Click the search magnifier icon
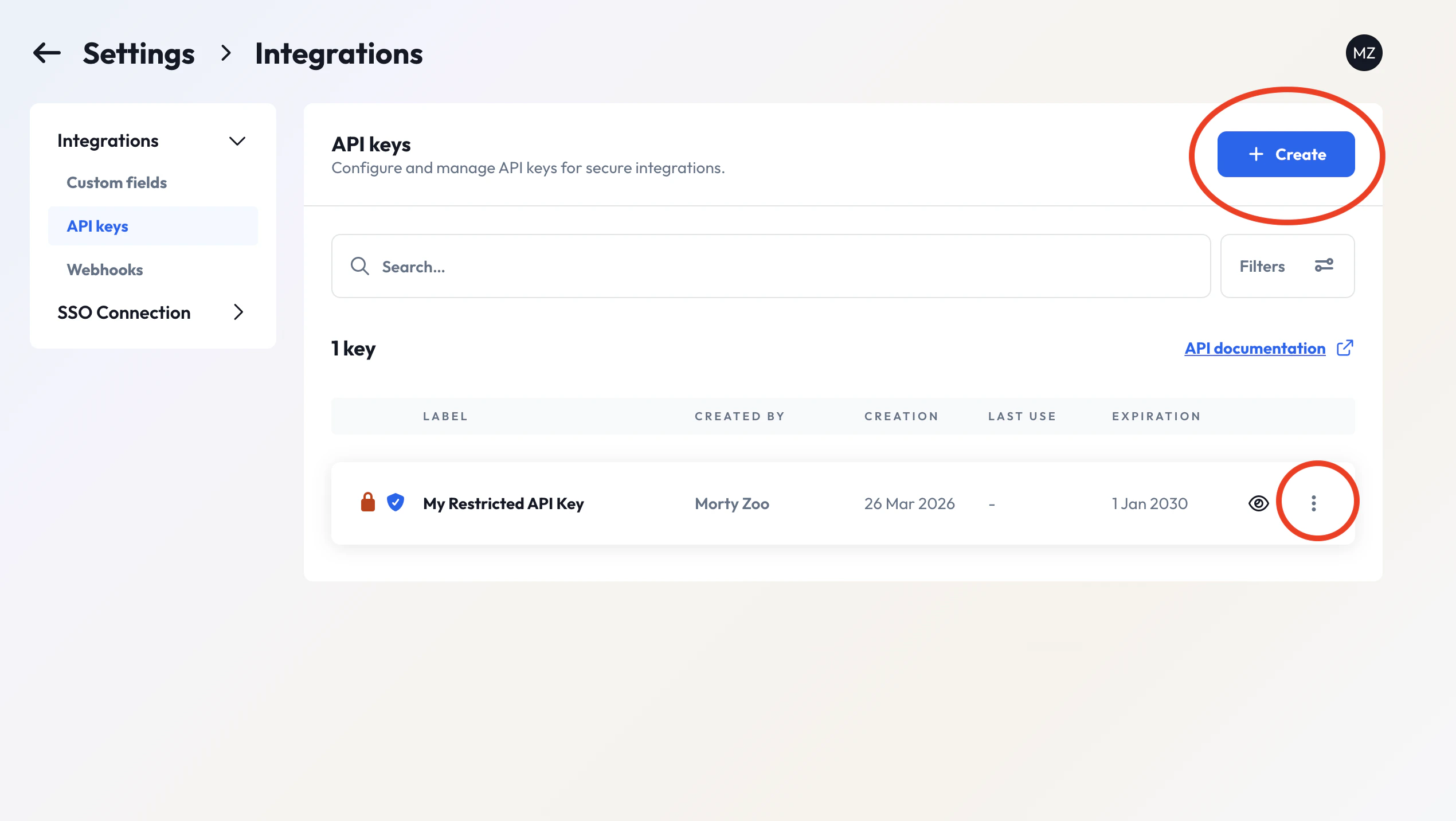Viewport: 1456px width, 821px height. click(359, 265)
